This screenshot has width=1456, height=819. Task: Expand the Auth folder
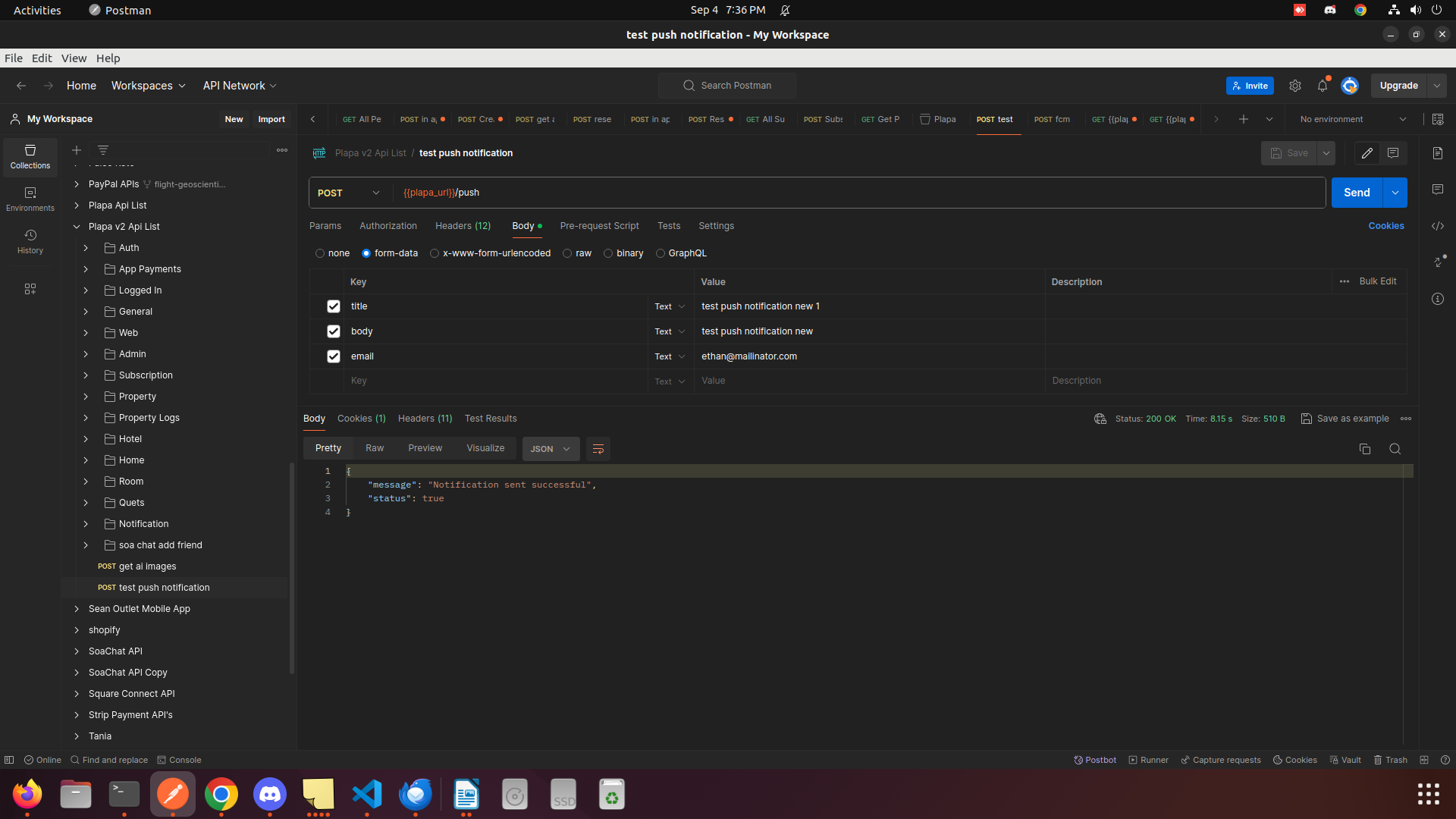86,248
